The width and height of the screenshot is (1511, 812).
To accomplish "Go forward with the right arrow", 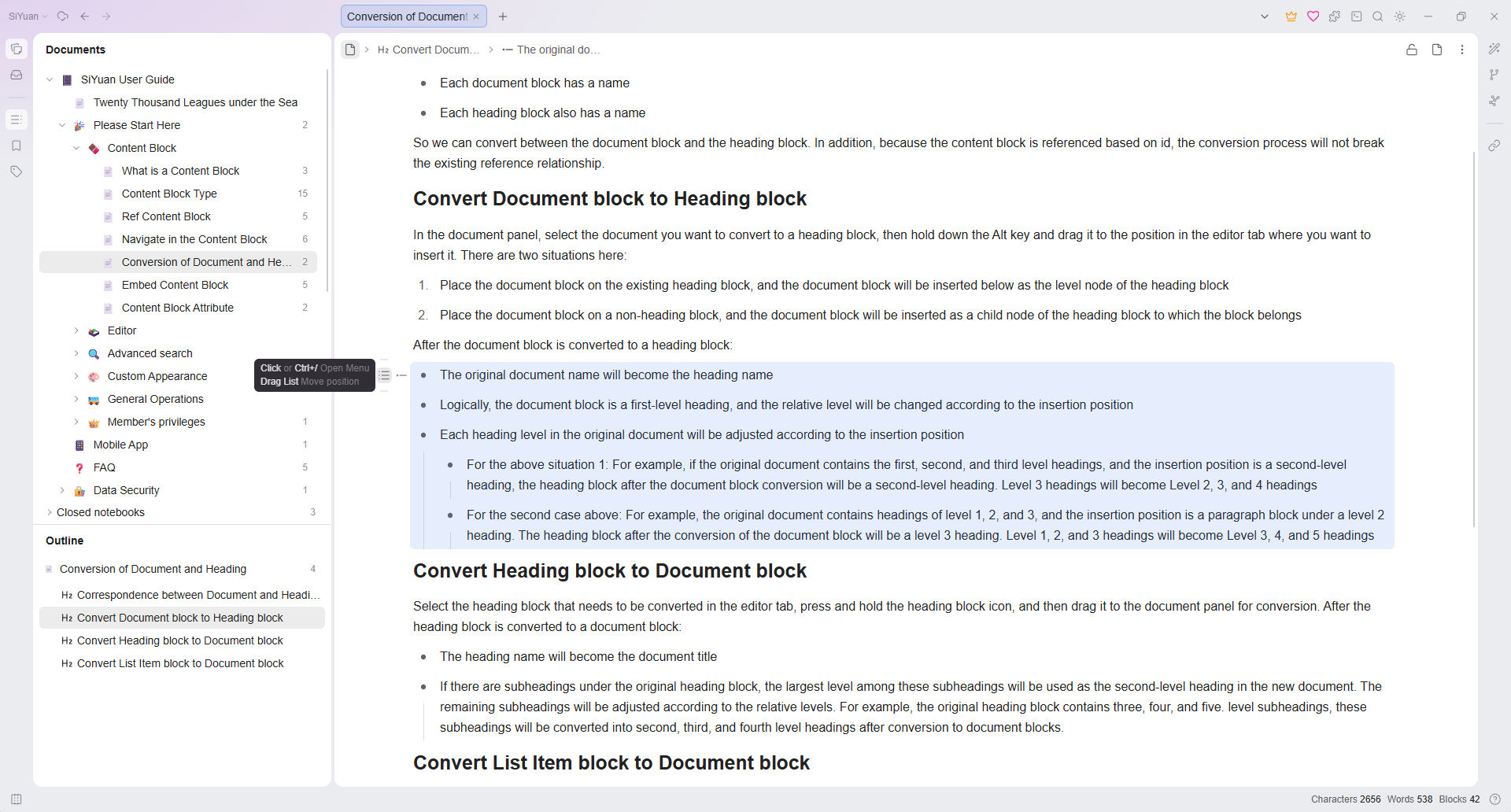I will (x=106, y=17).
